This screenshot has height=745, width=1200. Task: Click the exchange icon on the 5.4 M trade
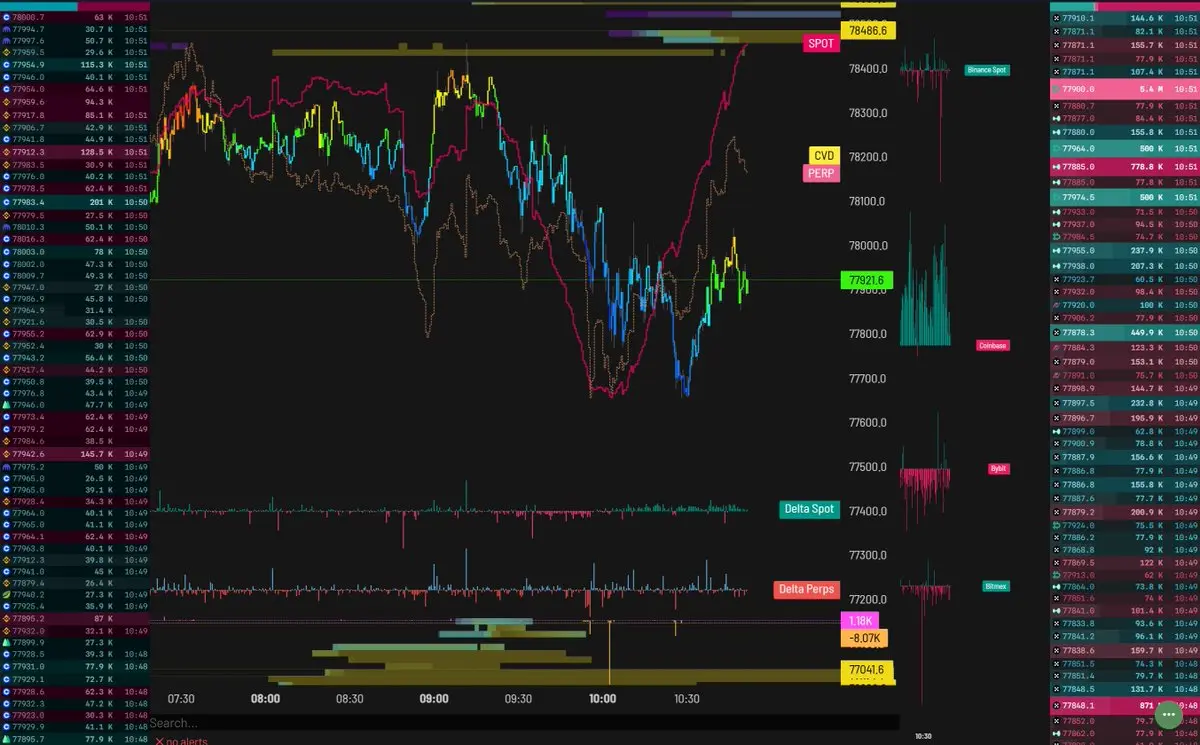1056,89
